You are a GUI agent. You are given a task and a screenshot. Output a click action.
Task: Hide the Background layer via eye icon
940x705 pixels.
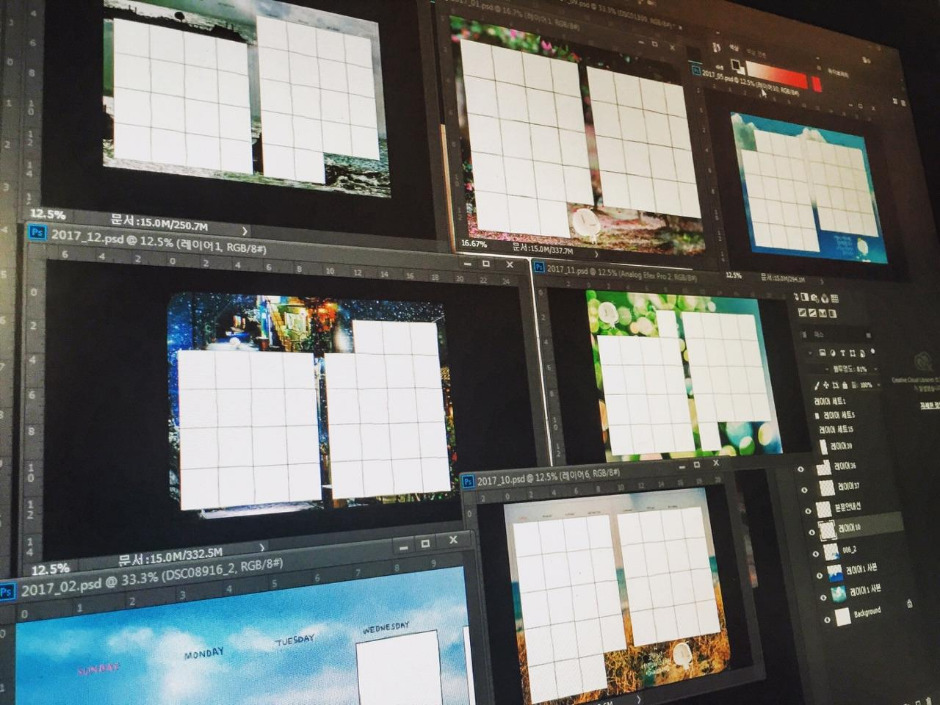[827, 620]
